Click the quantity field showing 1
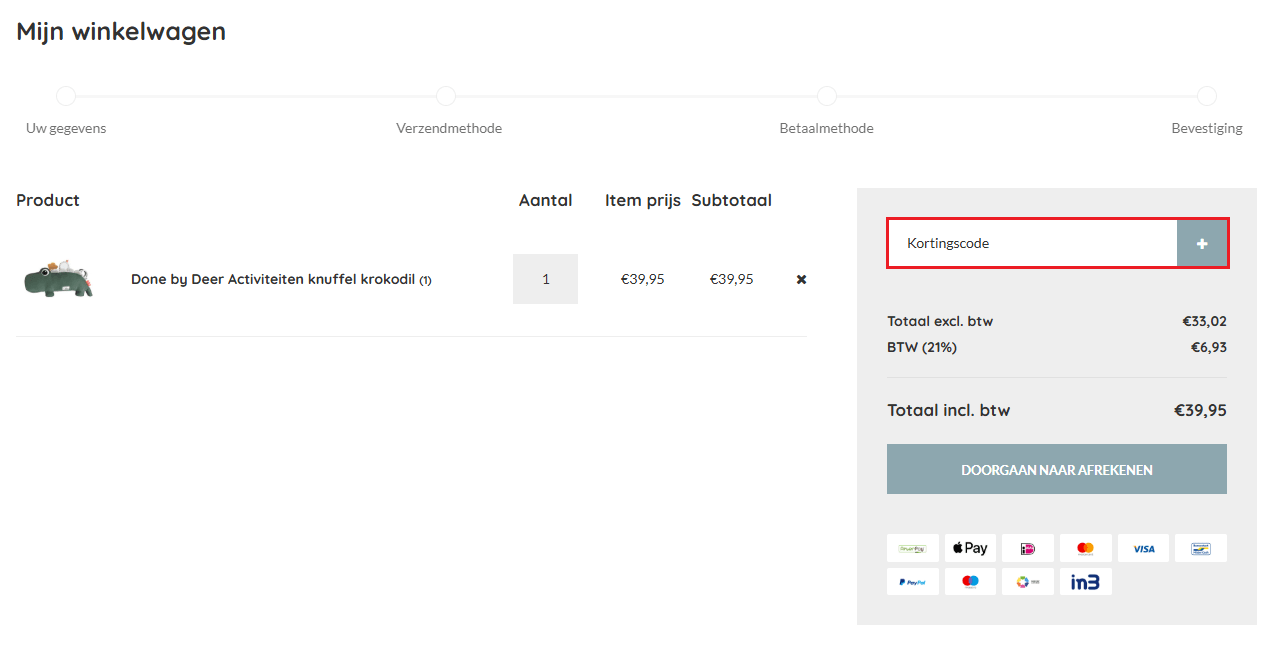 (545, 279)
